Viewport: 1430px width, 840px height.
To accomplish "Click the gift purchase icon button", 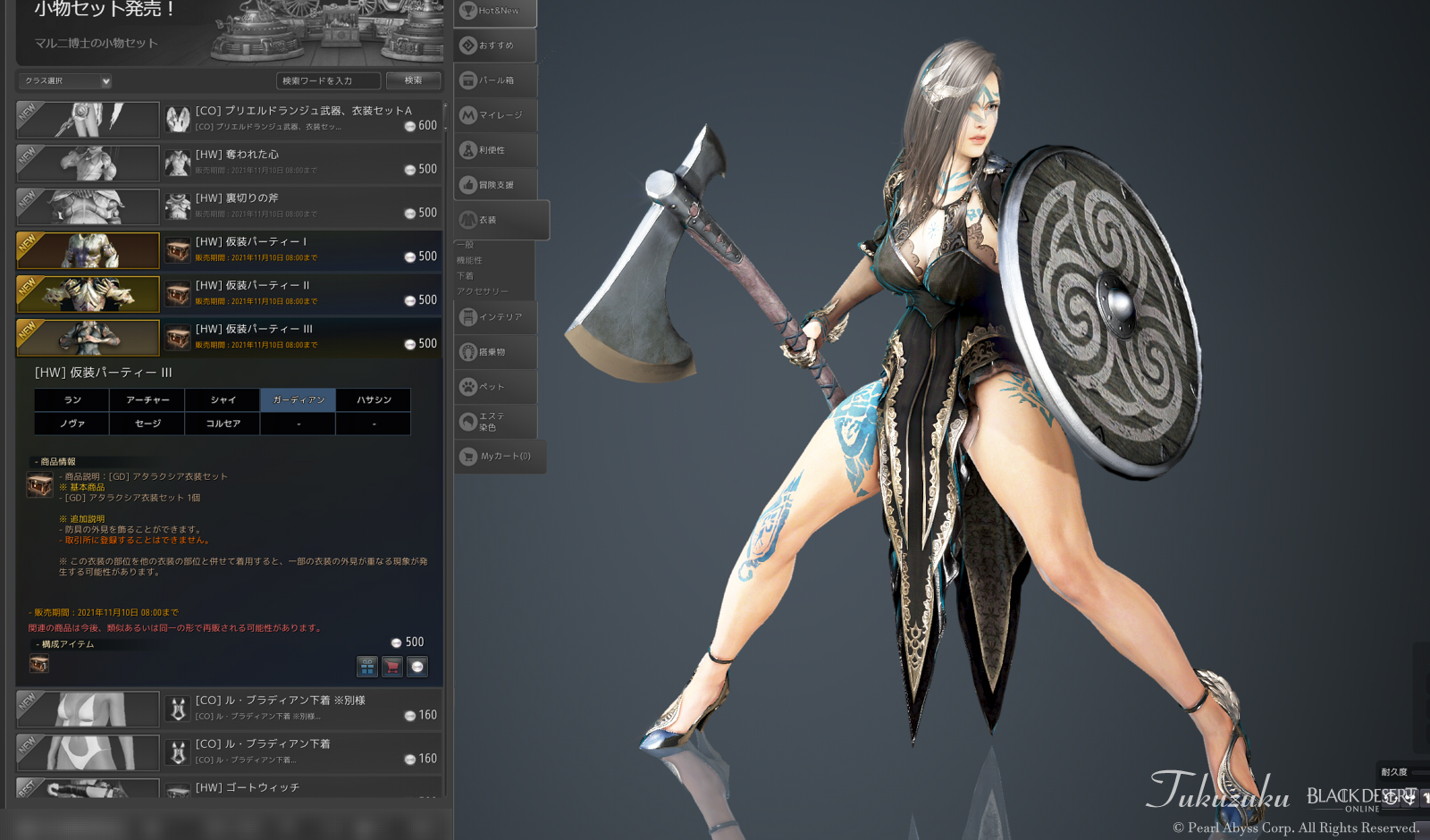I will tap(367, 667).
